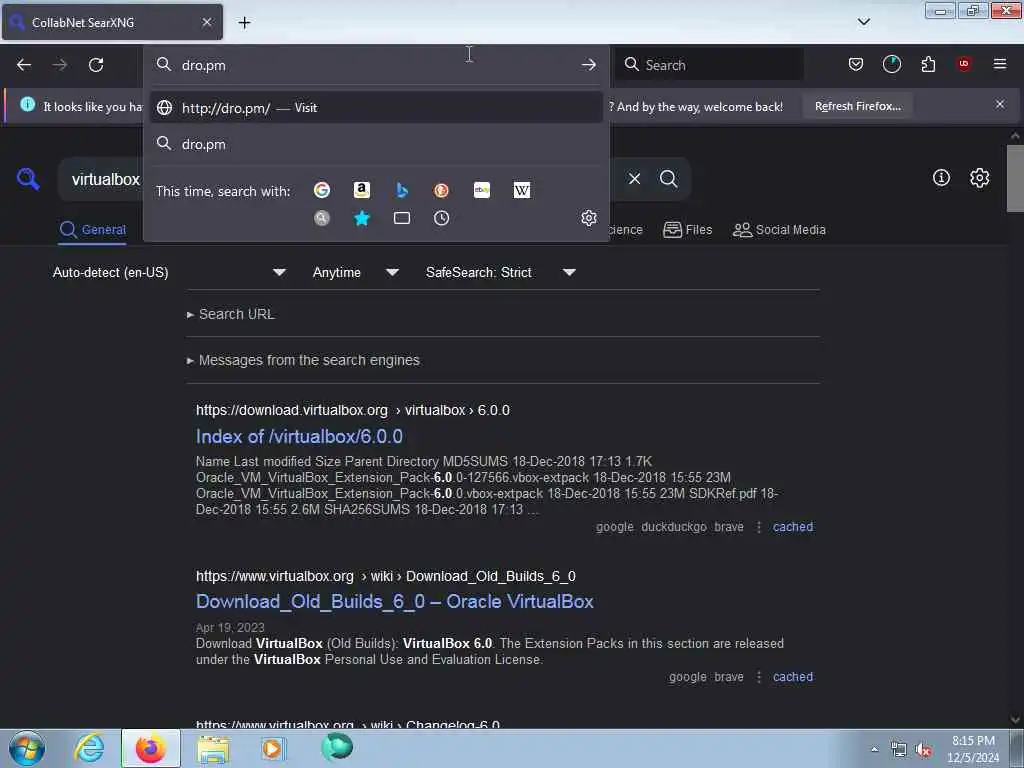Search in history via clock icon

(441, 218)
